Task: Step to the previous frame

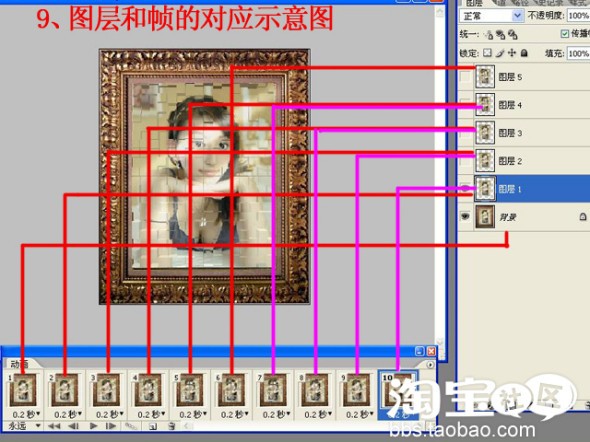Action: 73,426
